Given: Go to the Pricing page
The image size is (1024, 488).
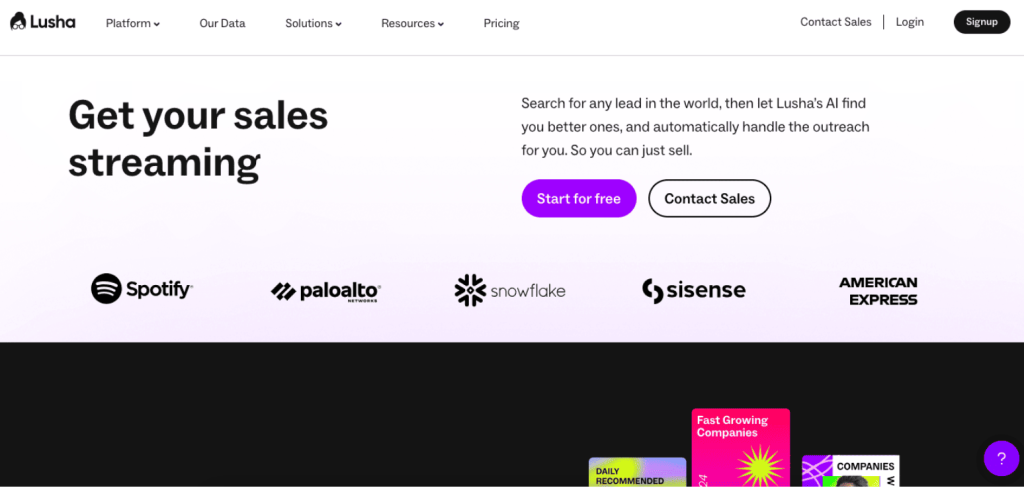Looking at the screenshot, I should coord(501,23).
